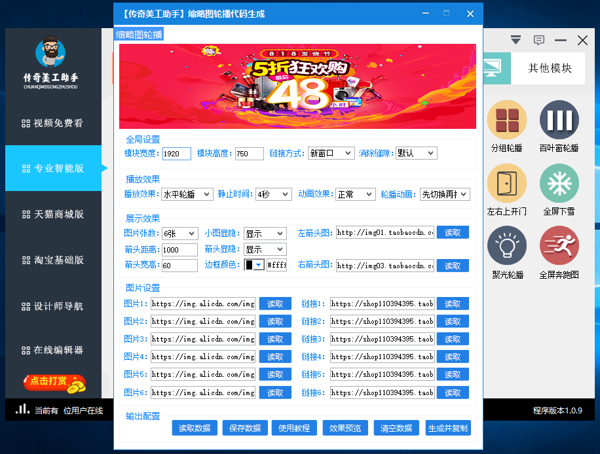Open the 分组轮播 grouped carousel icon
600x454 pixels.
506,122
